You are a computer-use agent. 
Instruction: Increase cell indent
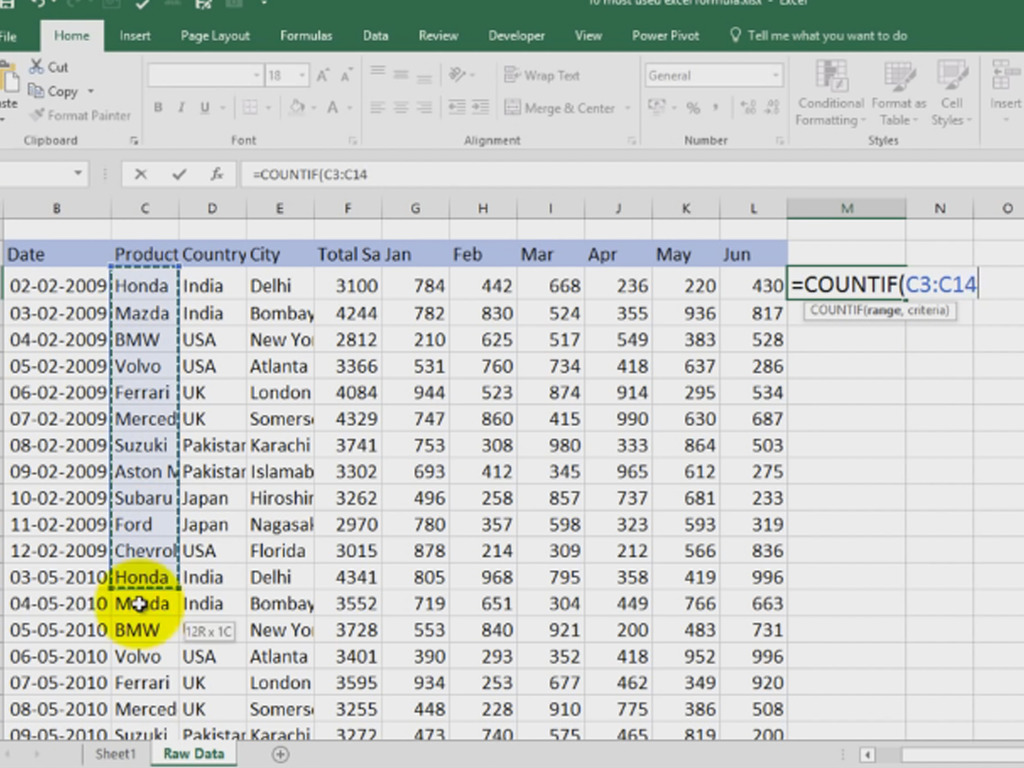(481, 107)
